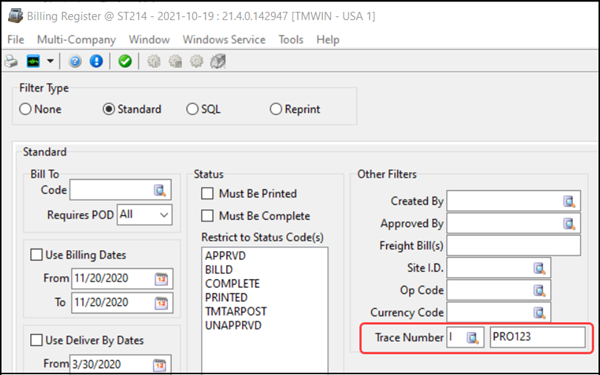Enable Must Be Printed checkbox
Image resolution: width=600 pixels, height=375 pixels.
click(x=207, y=194)
